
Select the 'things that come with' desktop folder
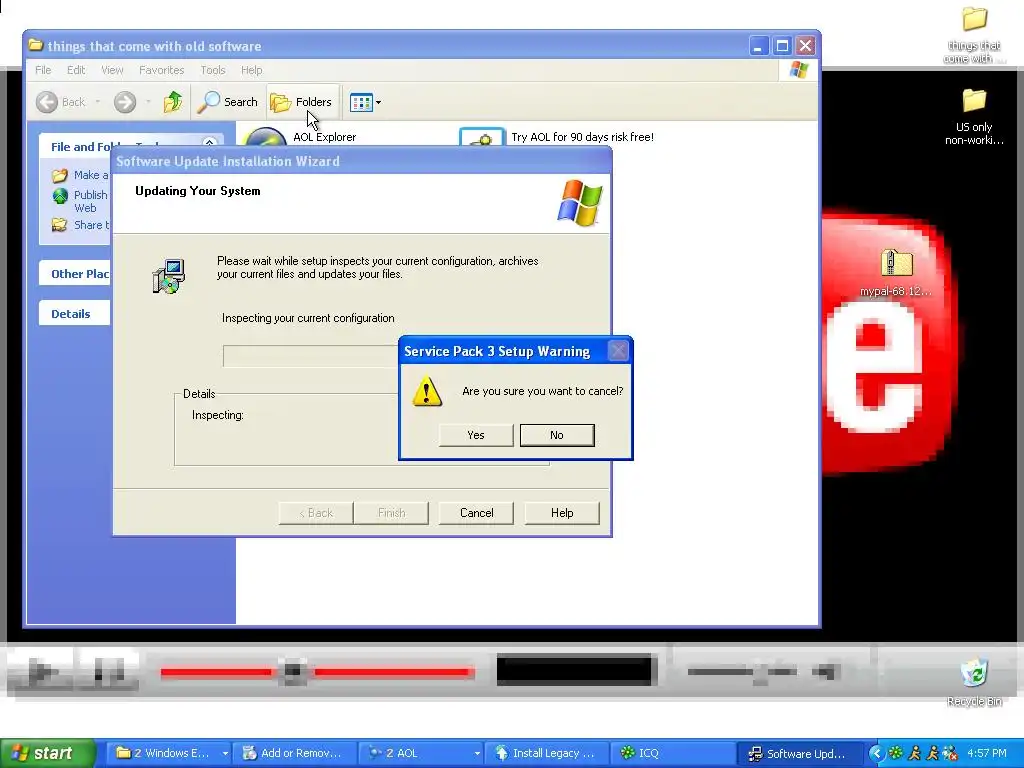coord(974,35)
